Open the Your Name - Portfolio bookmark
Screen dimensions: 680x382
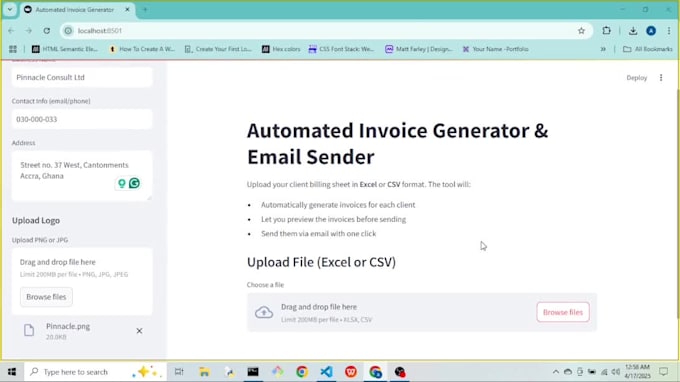(x=496, y=49)
